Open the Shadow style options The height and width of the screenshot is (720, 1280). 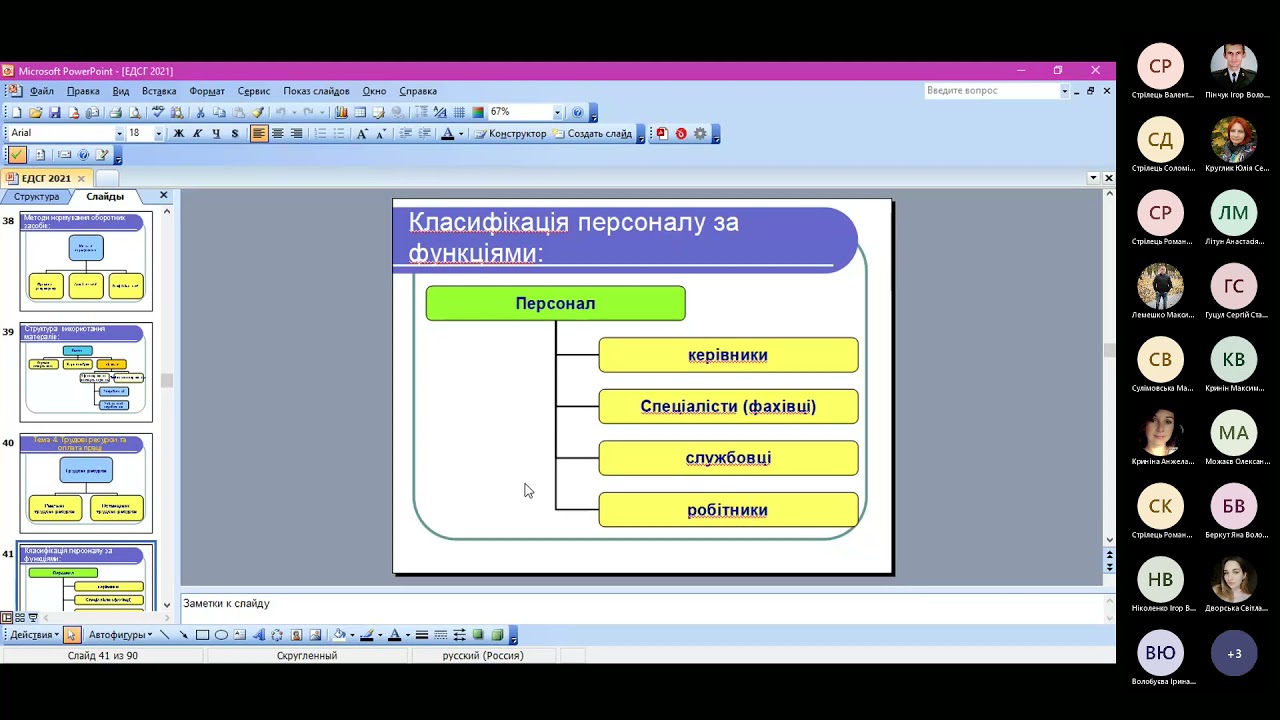pyautogui.click(x=478, y=635)
